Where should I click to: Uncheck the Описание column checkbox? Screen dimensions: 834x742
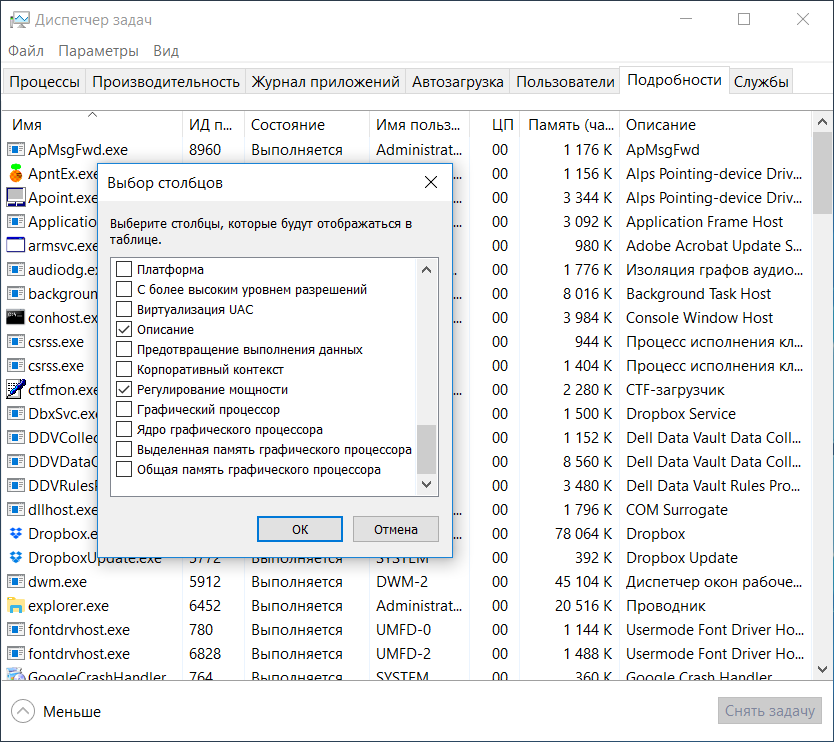[x=124, y=329]
